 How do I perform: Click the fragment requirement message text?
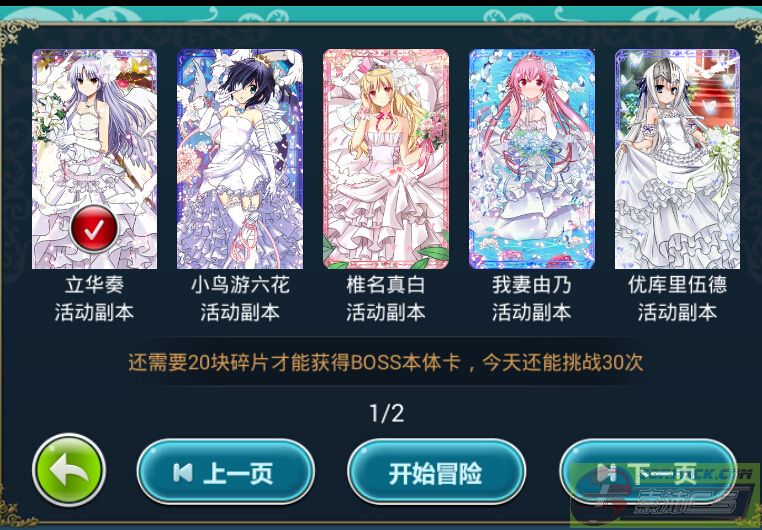(x=386, y=362)
